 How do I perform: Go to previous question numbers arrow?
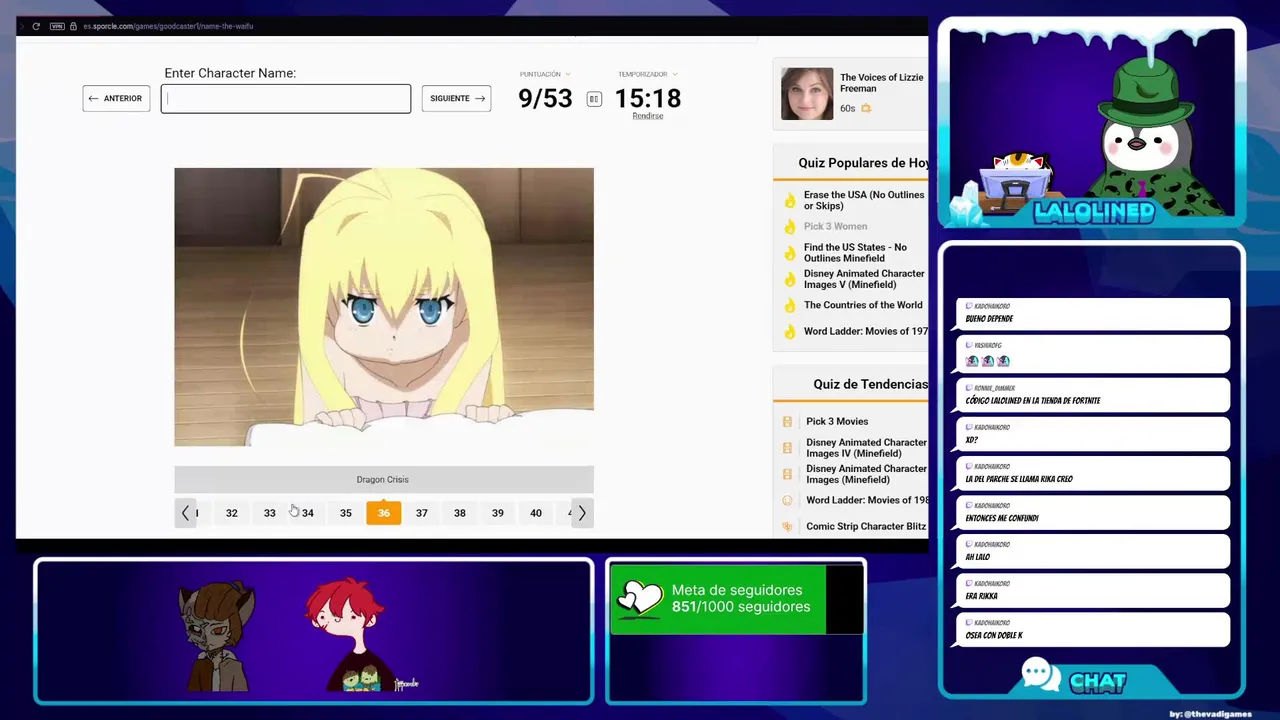(185, 513)
